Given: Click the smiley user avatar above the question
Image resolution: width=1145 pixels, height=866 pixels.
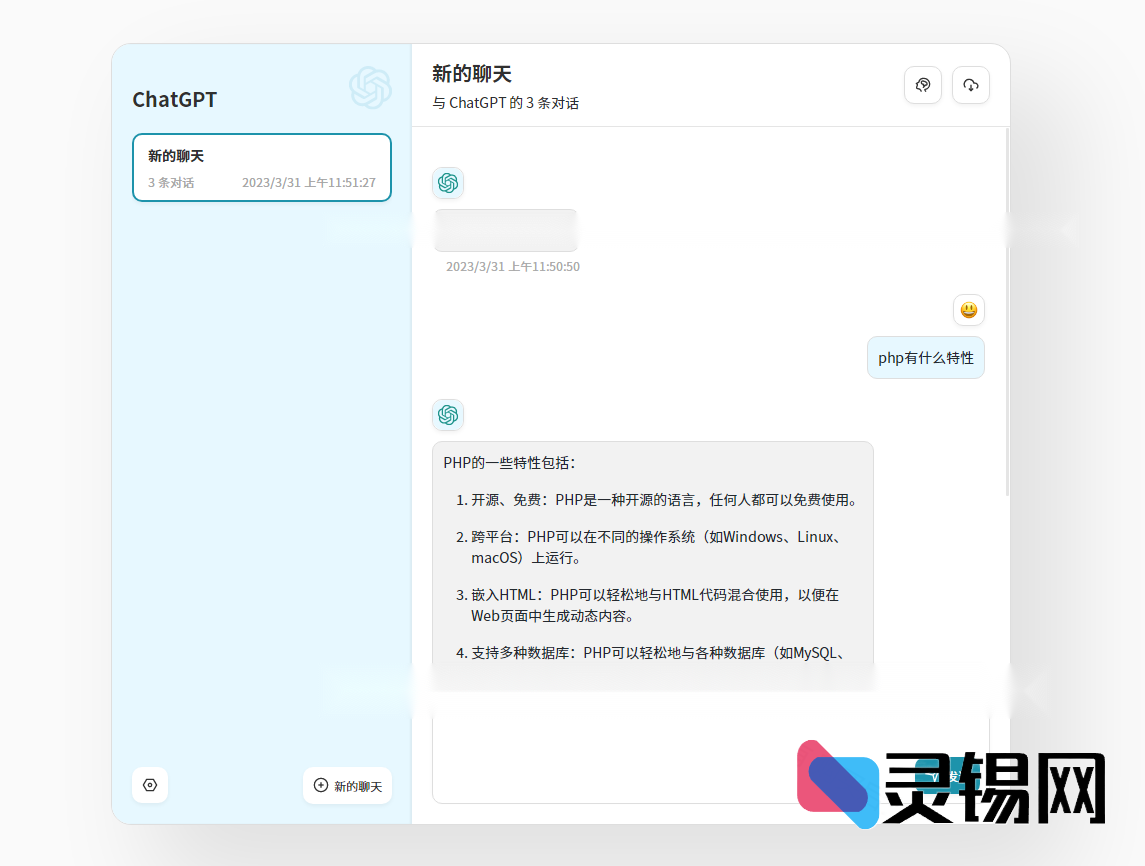Looking at the screenshot, I should coord(968,310).
